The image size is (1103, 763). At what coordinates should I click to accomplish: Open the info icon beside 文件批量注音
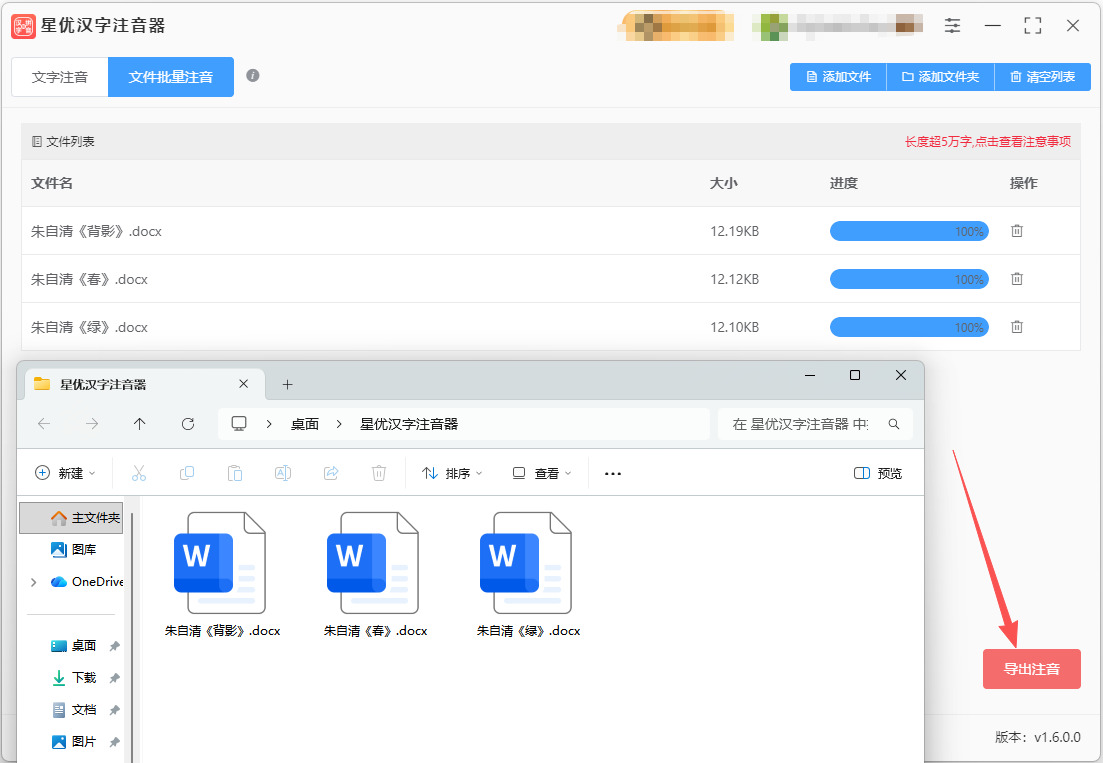point(253,75)
